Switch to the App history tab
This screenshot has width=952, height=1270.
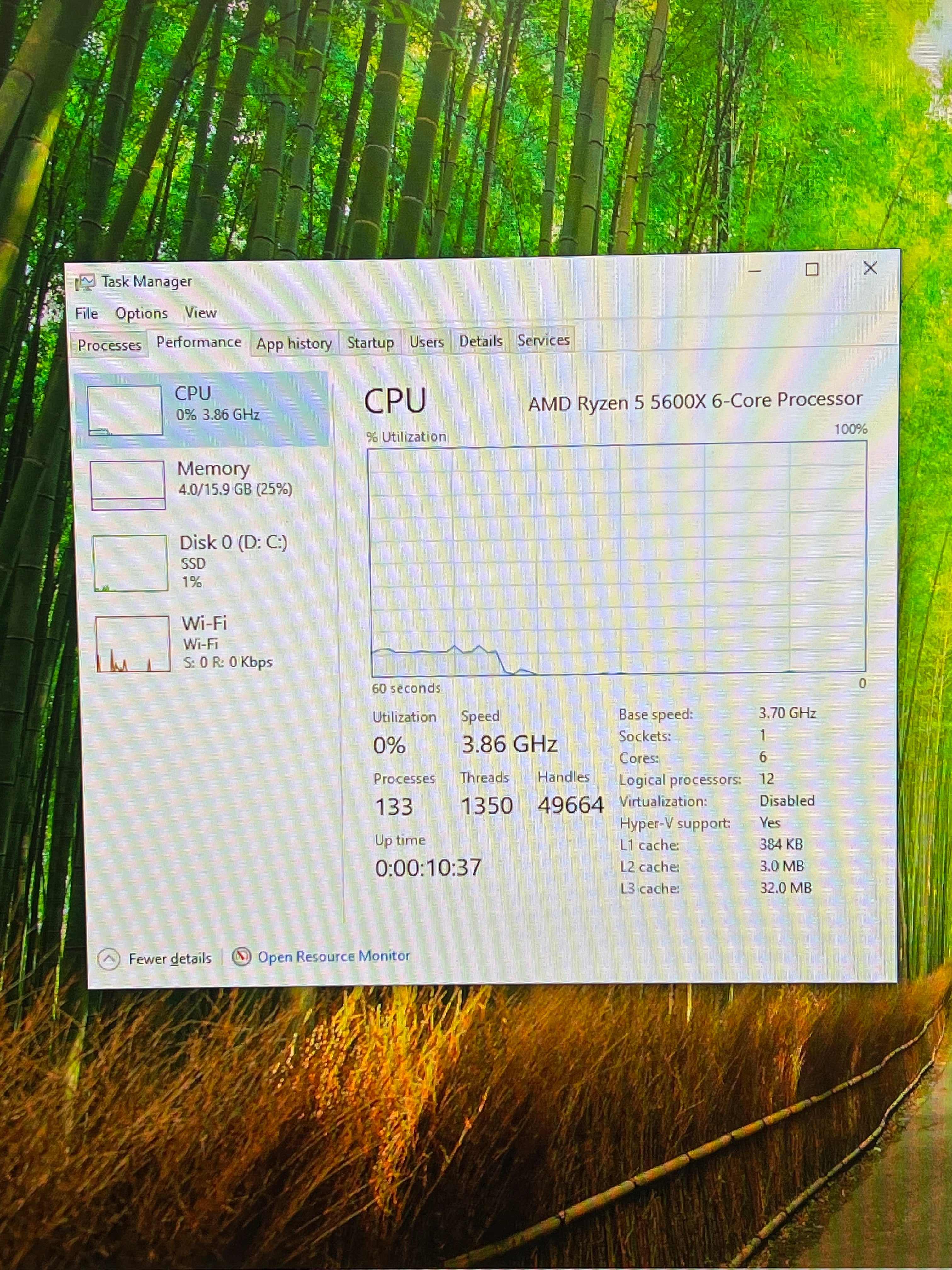(294, 343)
